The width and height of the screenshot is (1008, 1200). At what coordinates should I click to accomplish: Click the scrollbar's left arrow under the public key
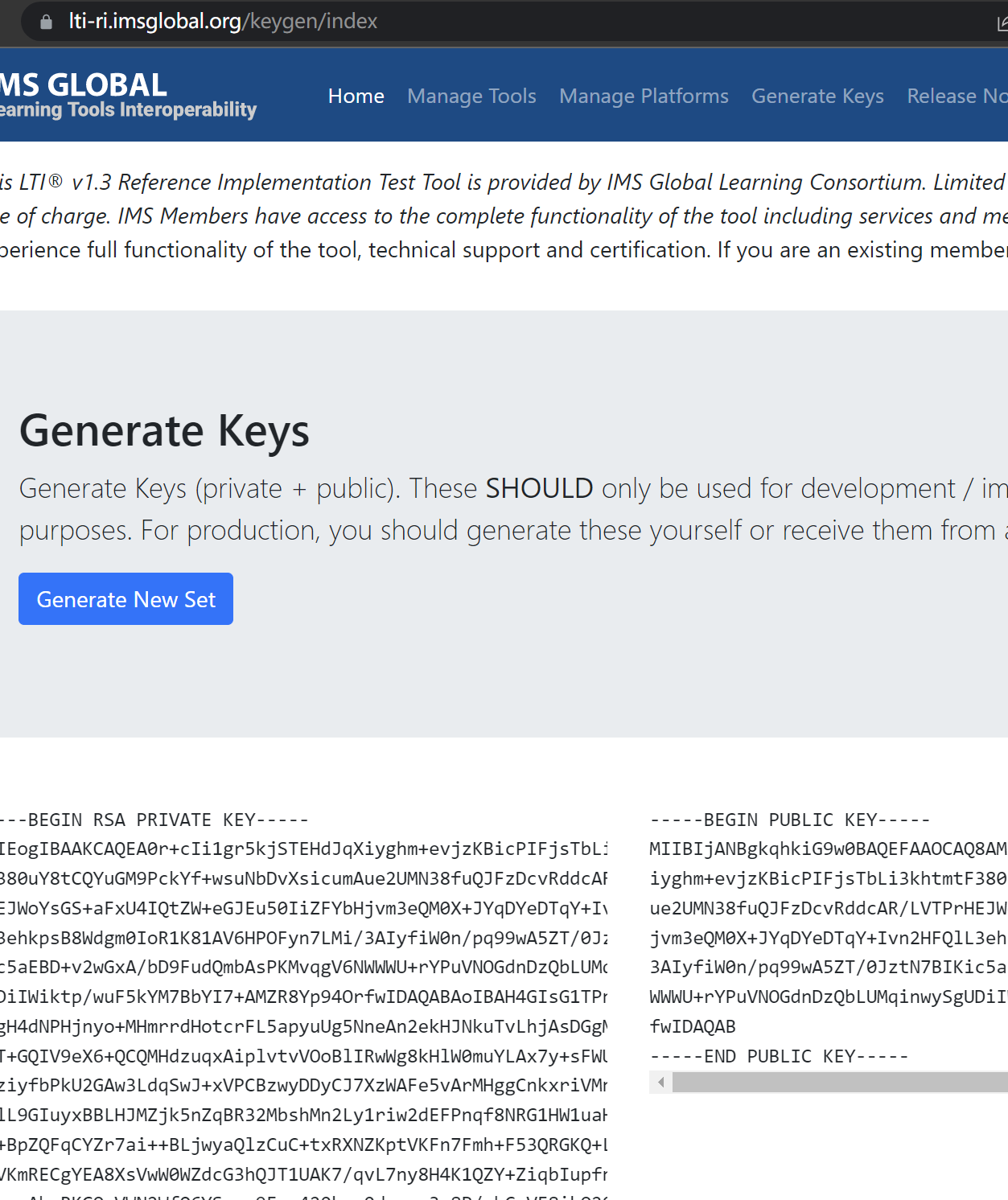660,1083
